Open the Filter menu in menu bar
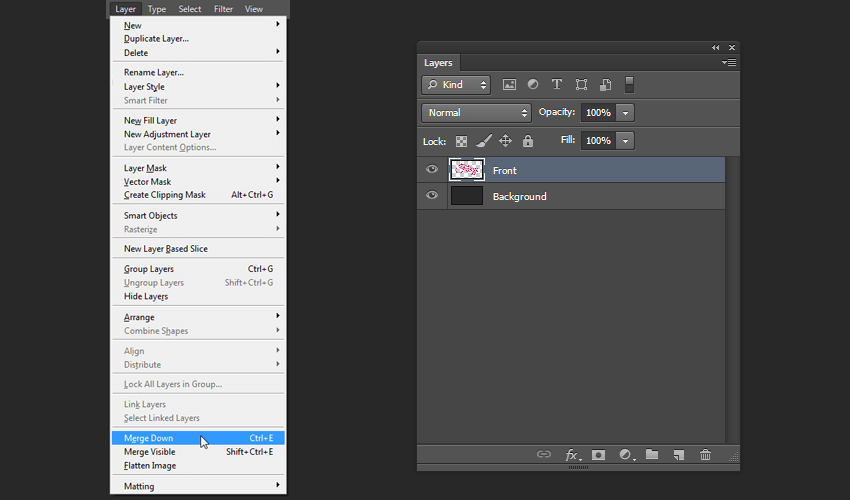The image size is (850, 500). click(223, 9)
